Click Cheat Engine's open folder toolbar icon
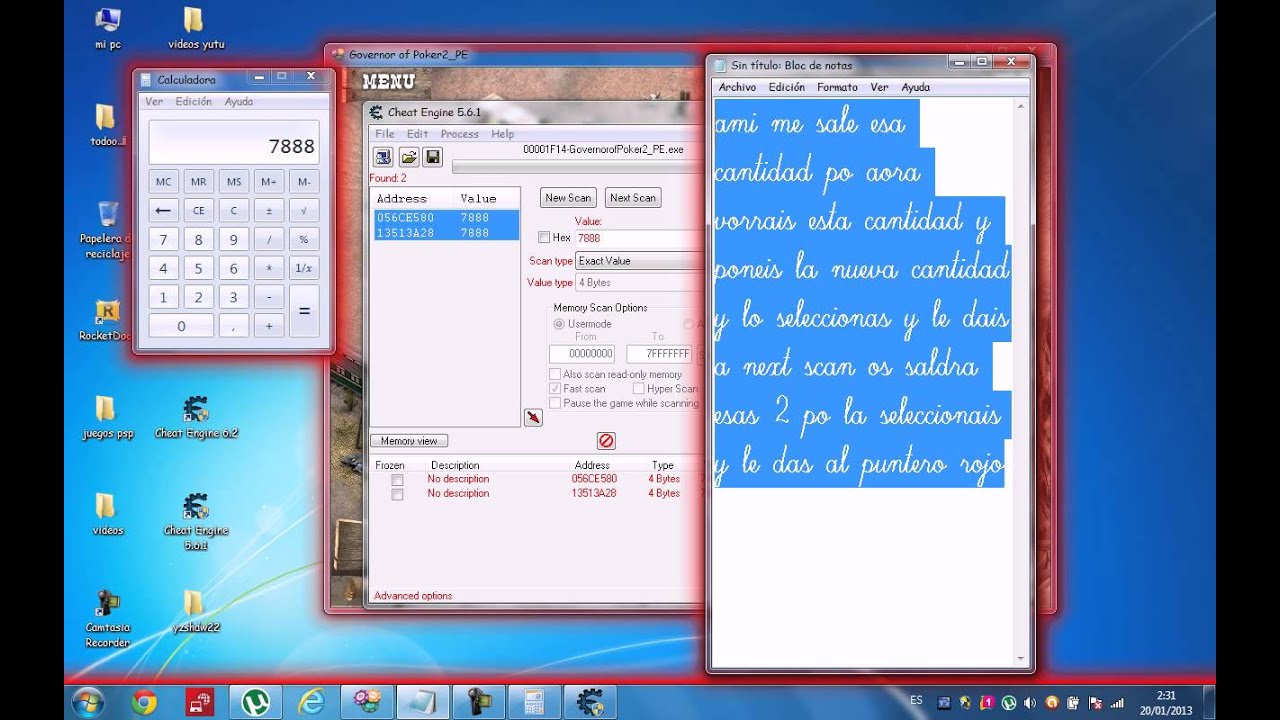Viewport: 1280px width, 720px height. (408, 157)
